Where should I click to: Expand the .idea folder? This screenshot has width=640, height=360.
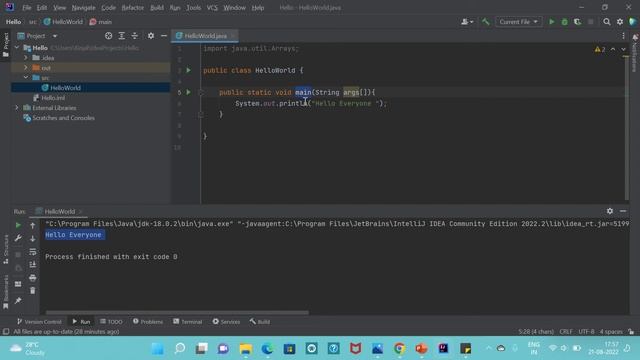tap(26, 58)
